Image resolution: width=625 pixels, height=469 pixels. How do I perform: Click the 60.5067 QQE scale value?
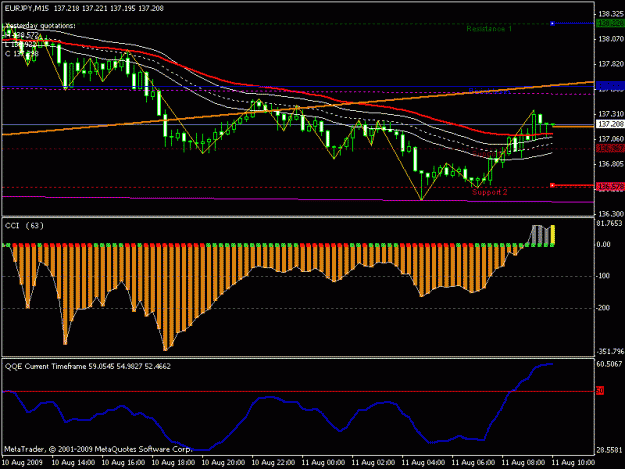[x=610, y=364]
